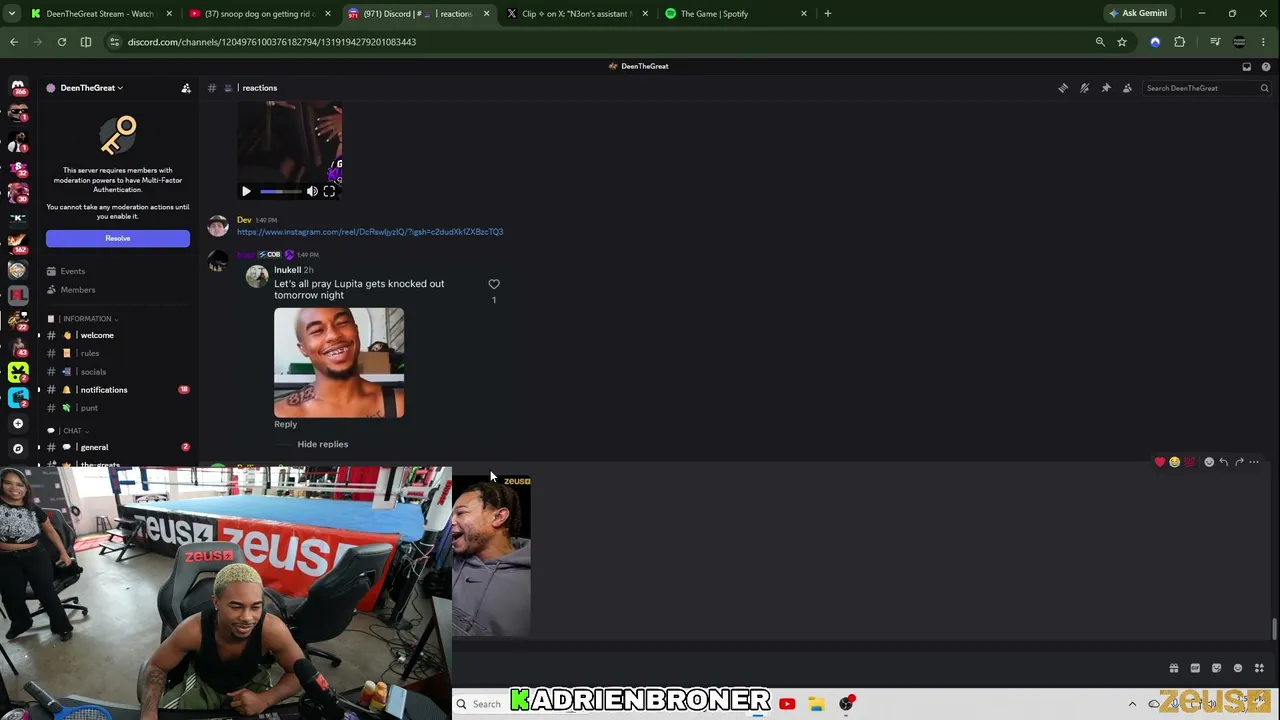Click the invite members icon beside DeenTheGreat
The width and height of the screenshot is (1280, 720).
point(186,88)
